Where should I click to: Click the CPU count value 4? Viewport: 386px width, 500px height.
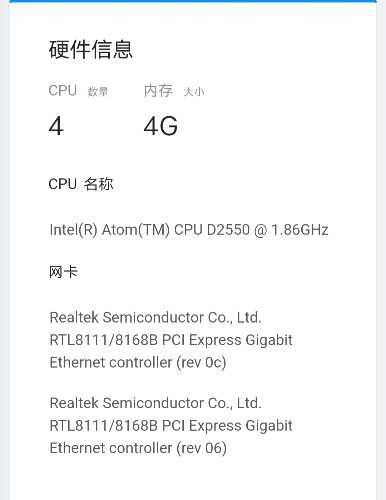point(56,126)
